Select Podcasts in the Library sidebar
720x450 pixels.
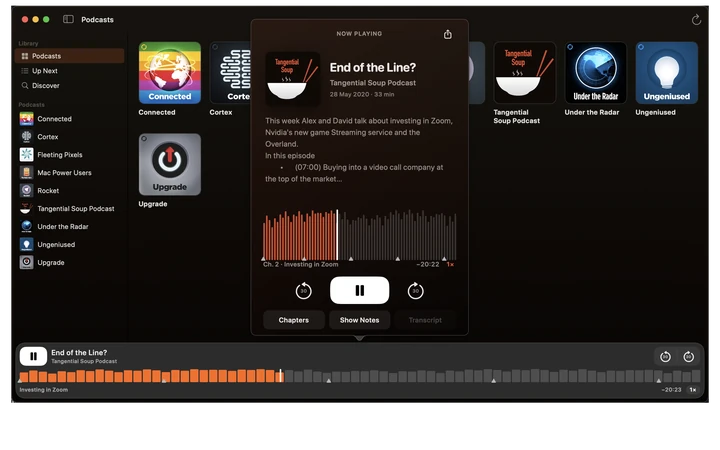tap(69, 56)
